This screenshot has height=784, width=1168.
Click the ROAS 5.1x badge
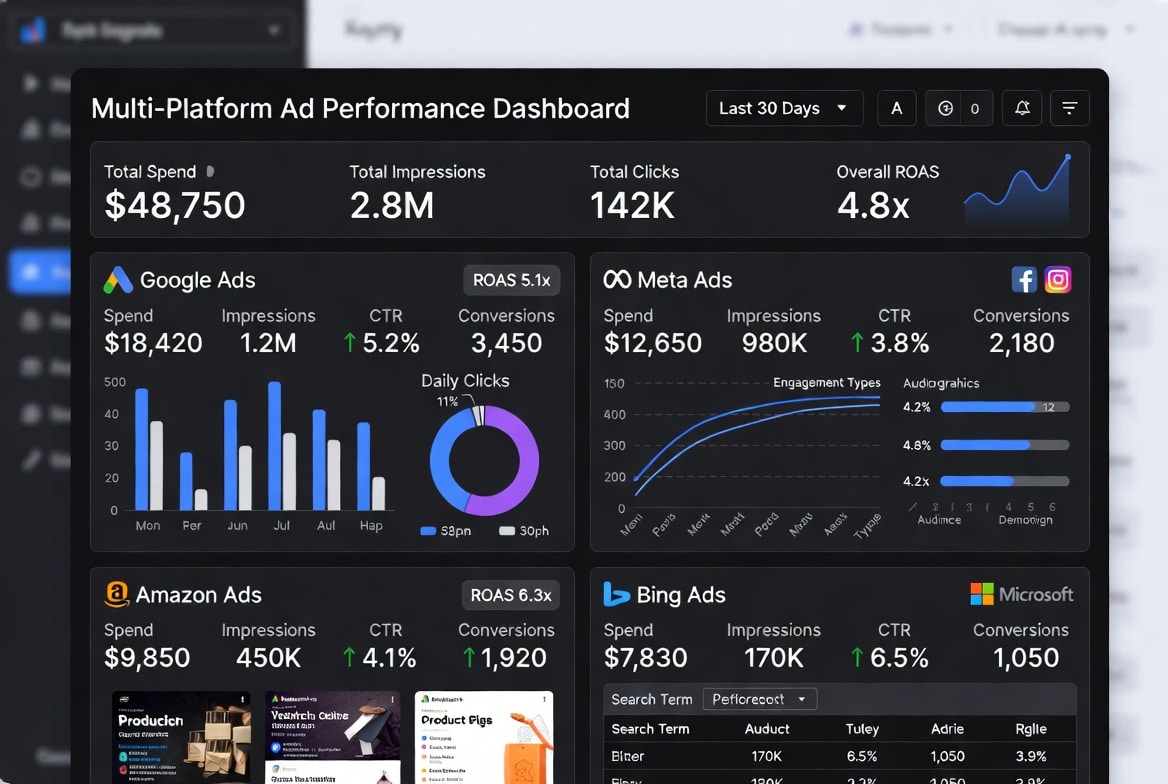click(x=511, y=280)
